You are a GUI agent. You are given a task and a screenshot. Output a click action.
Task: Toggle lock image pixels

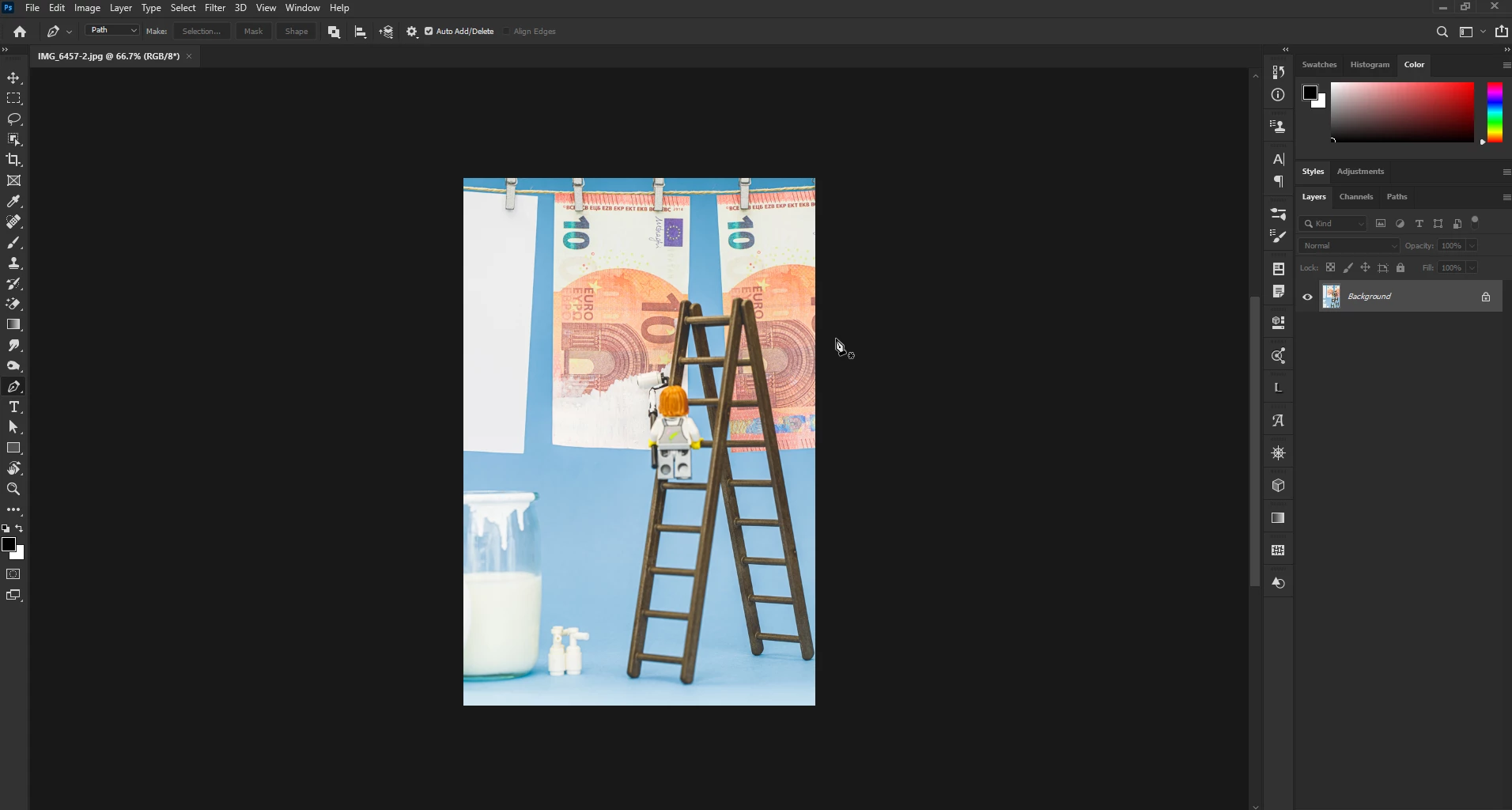[x=1348, y=268]
